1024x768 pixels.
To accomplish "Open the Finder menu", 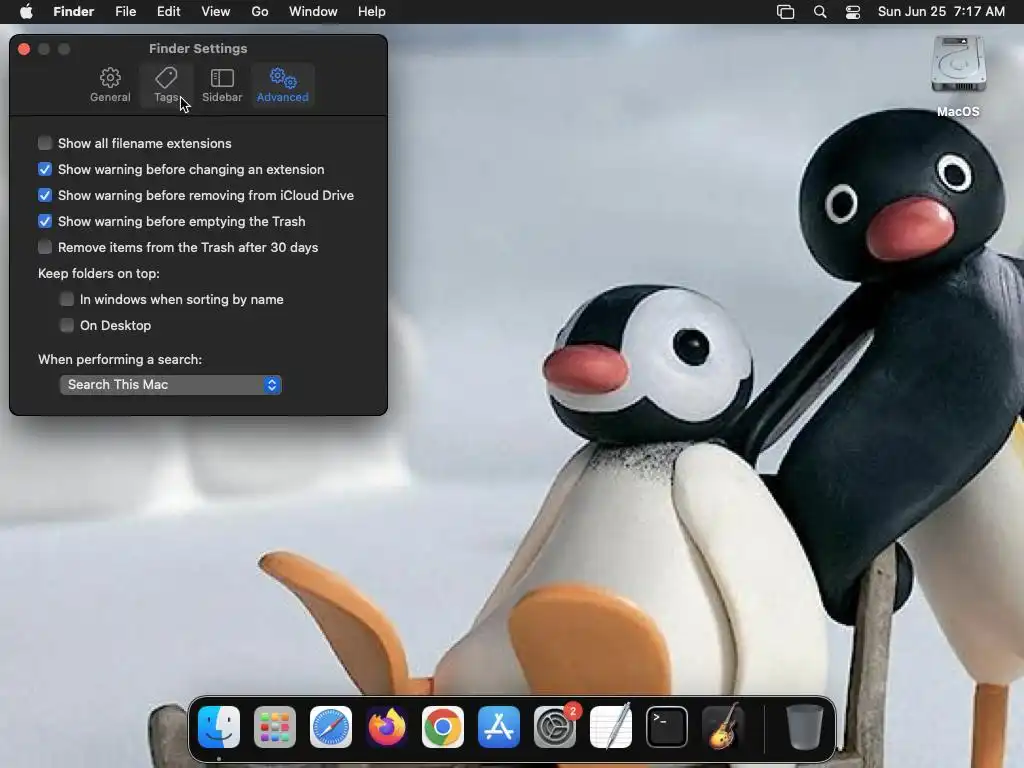I will (x=73, y=12).
